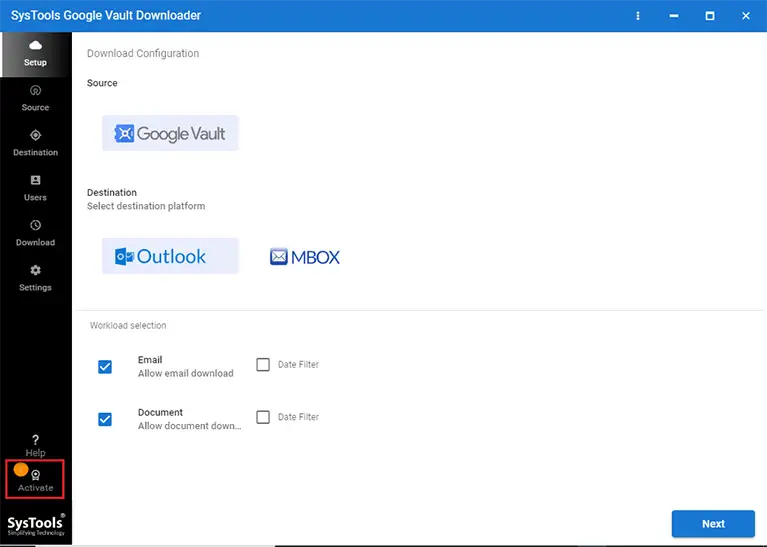Viewport: 767px width, 547px height.
Task: Go to the Source sidebar section
Action: pos(35,98)
